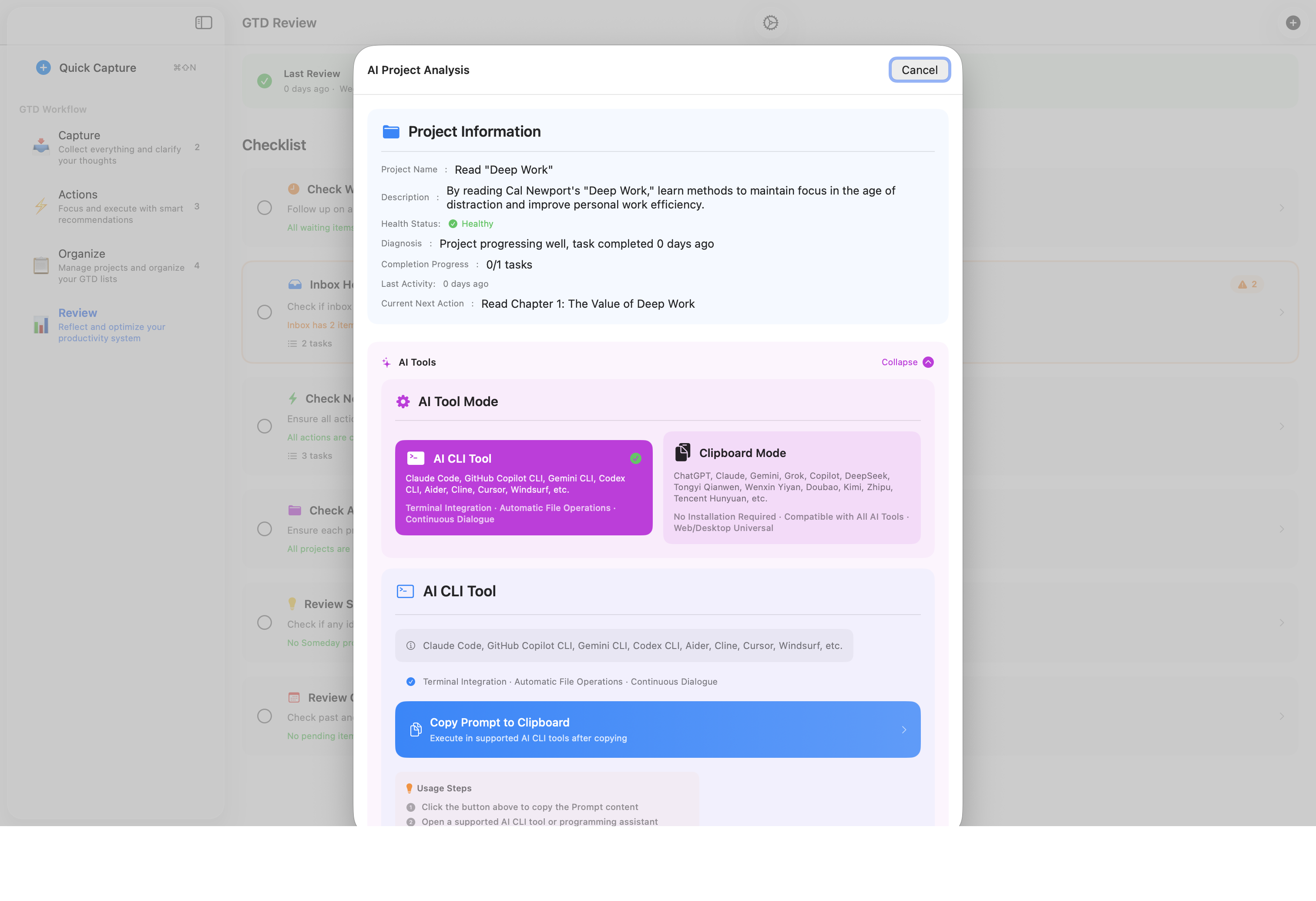Click the AI Tool Mode gear icon
This screenshot has width=1316, height=901.
pyautogui.click(x=403, y=401)
